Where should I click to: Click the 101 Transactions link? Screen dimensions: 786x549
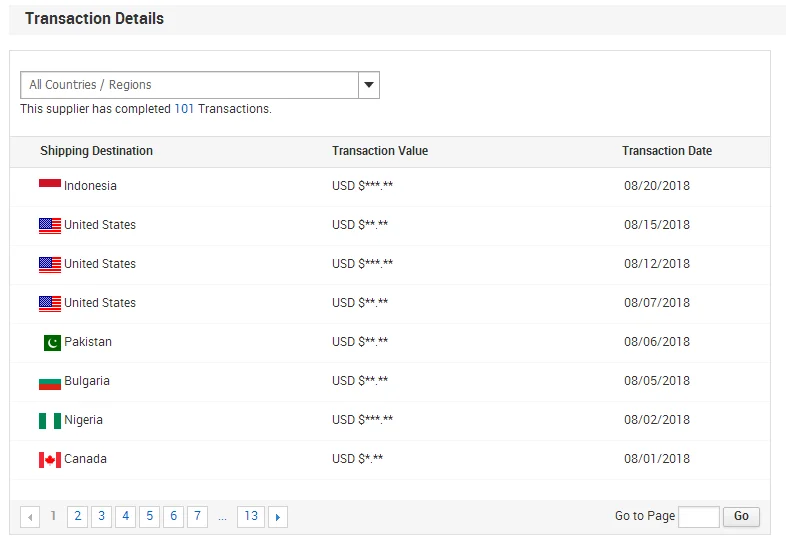(x=184, y=109)
